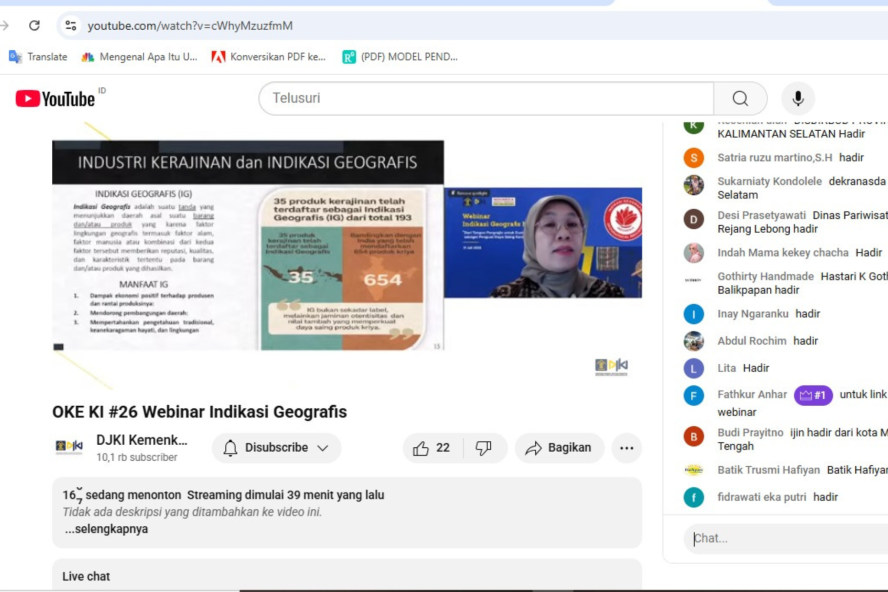Dislike the video with thumbs down
This screenshot has height=592, width=888.
click(x=483, y=448)
